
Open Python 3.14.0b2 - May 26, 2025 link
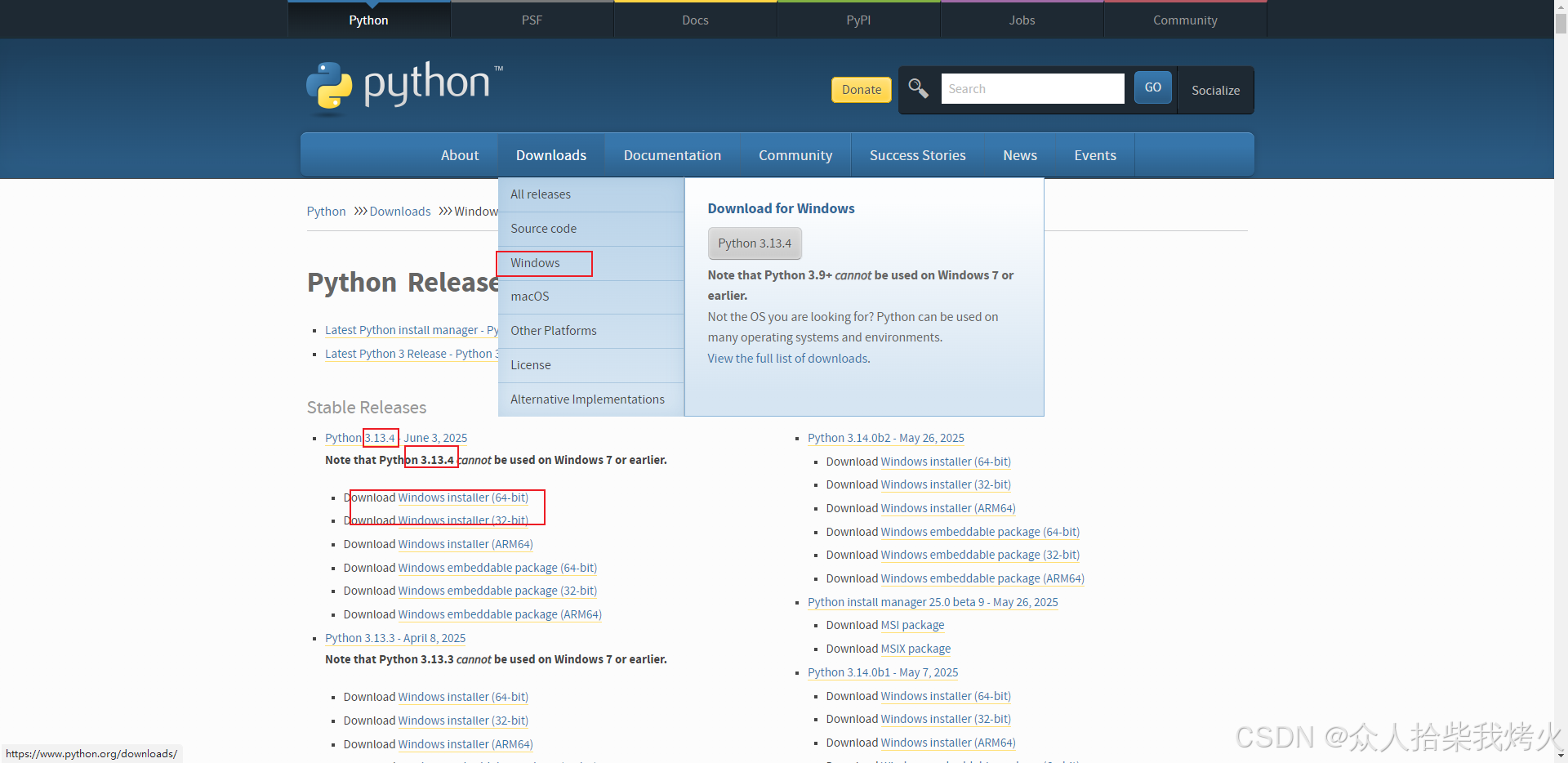(x=886, y=438)
